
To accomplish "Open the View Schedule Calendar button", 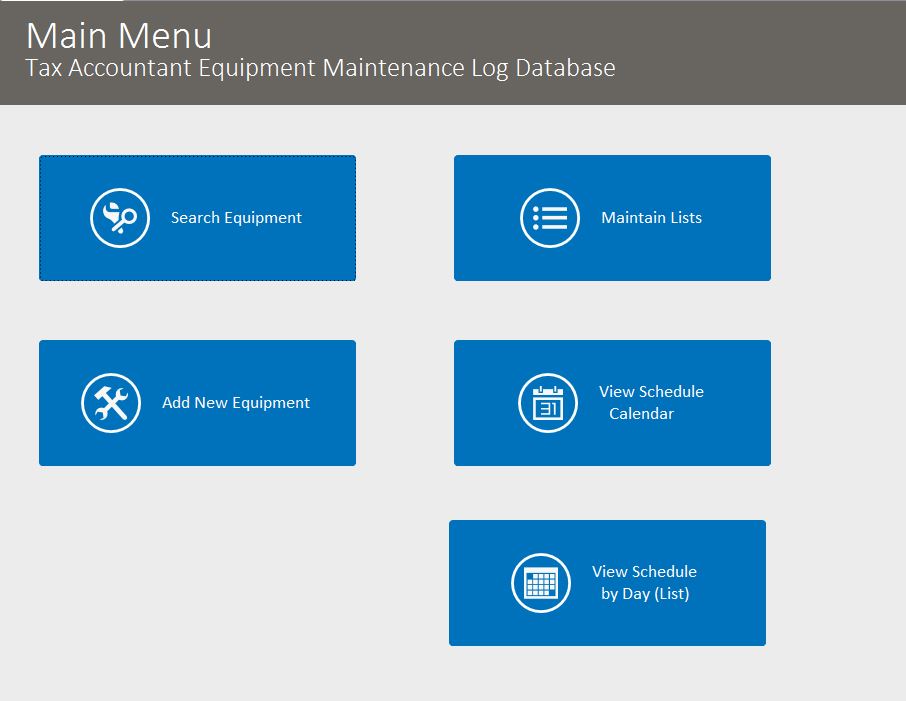I will pos(612,403).
